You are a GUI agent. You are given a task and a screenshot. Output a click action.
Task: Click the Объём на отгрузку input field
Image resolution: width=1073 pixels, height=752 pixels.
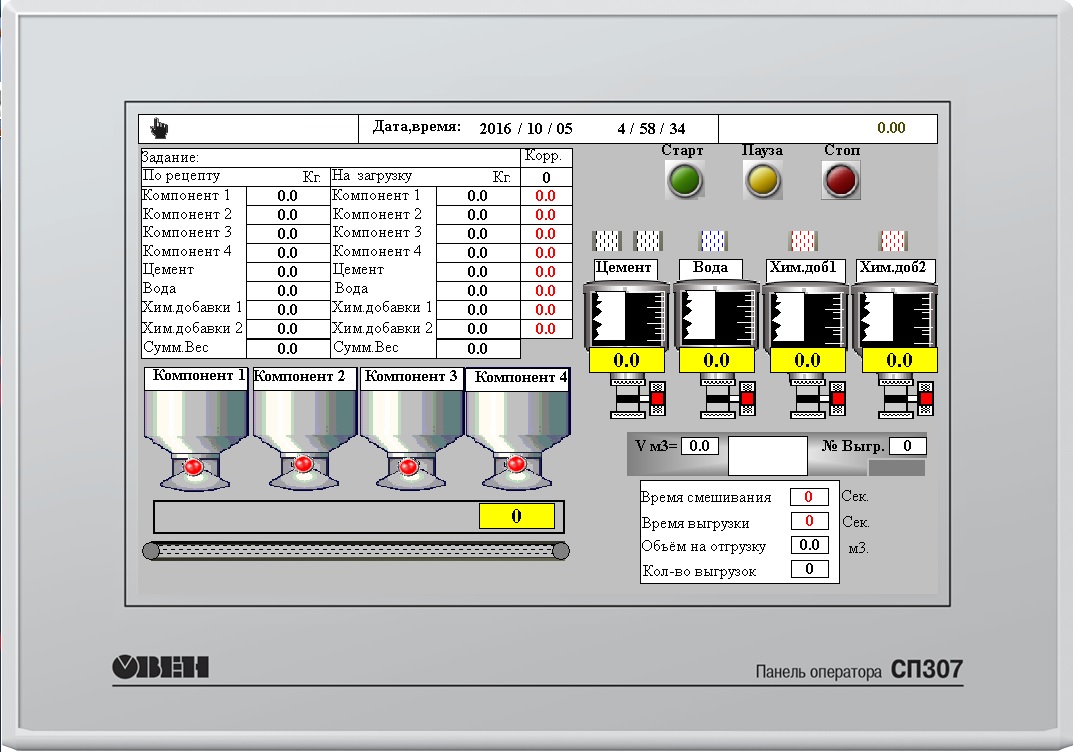(809, 545)
